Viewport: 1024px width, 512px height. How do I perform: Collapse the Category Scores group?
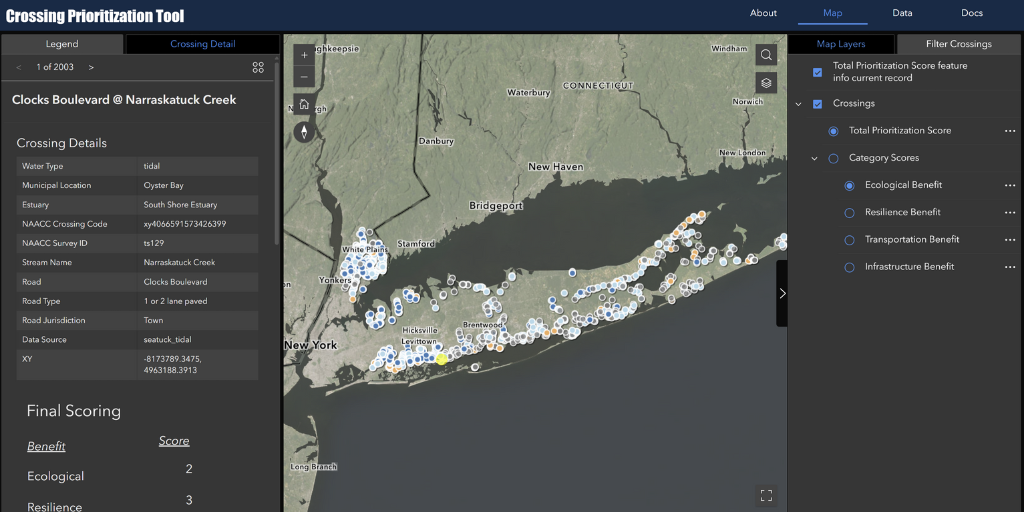pos(814,158)
